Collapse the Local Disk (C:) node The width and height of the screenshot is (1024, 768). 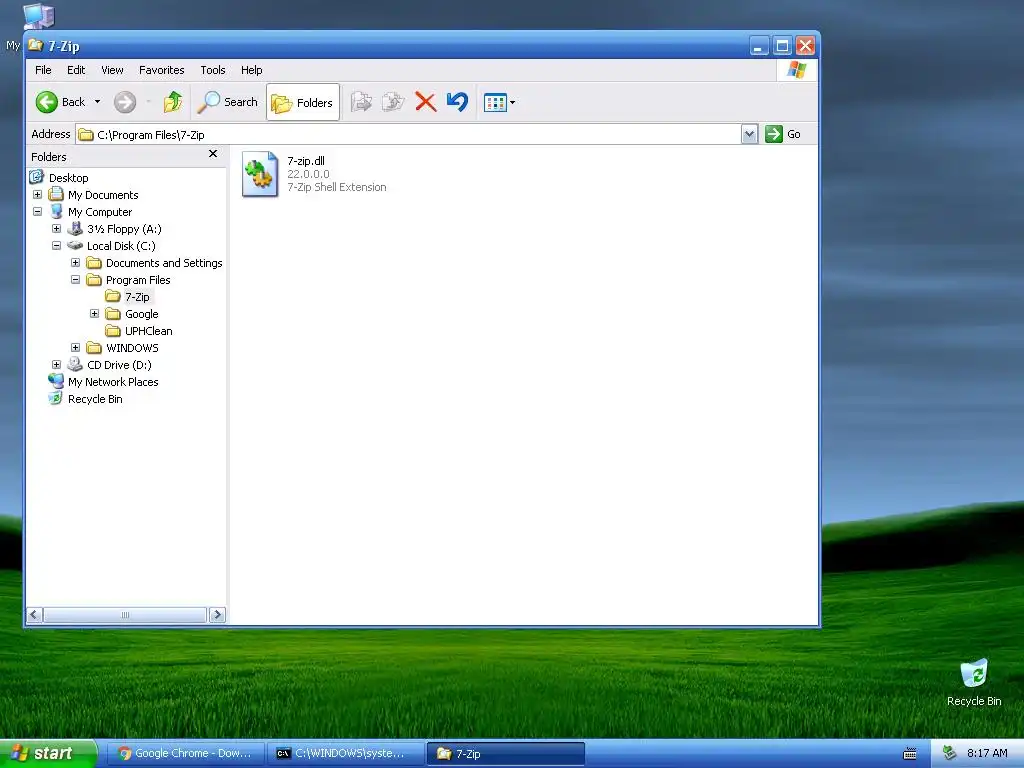(x=56, y=246)
